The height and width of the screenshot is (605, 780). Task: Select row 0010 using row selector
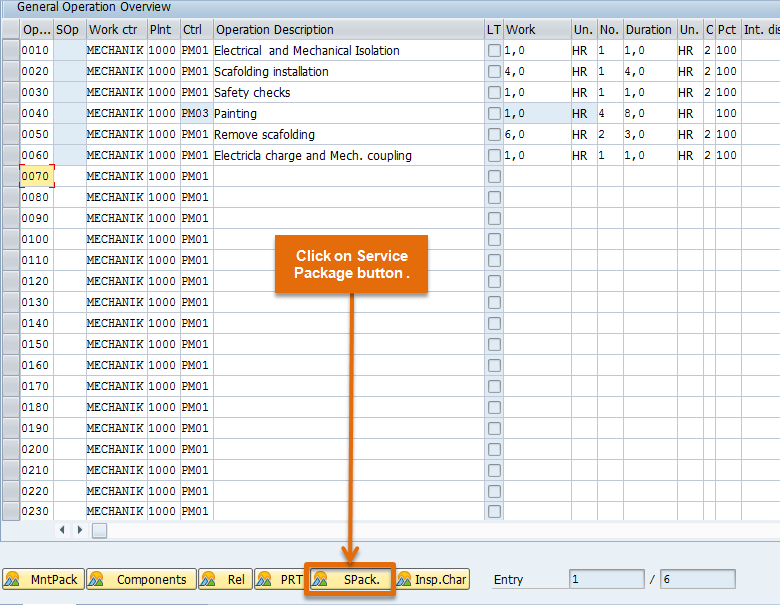11,51
